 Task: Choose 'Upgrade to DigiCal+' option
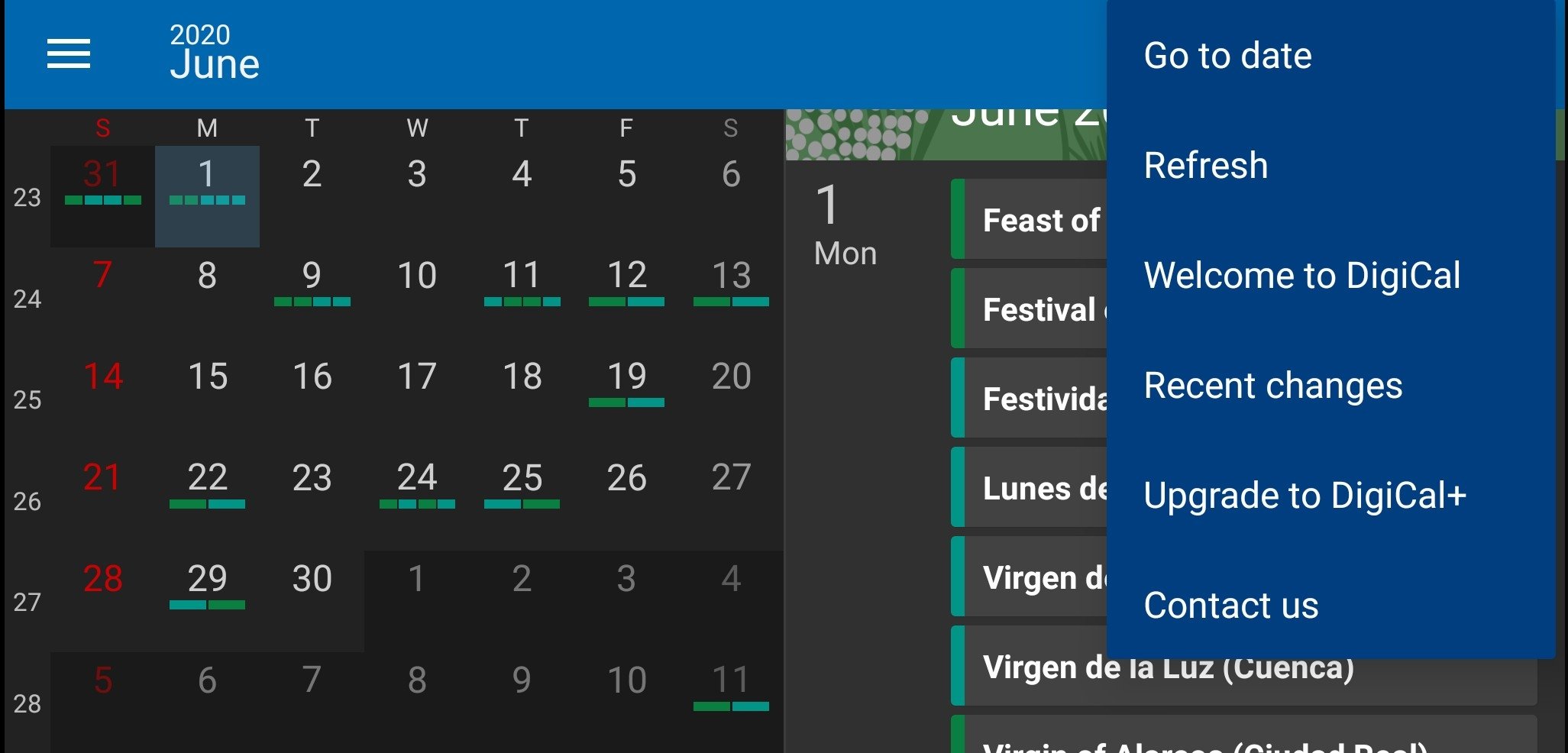tap(1305, 496)
